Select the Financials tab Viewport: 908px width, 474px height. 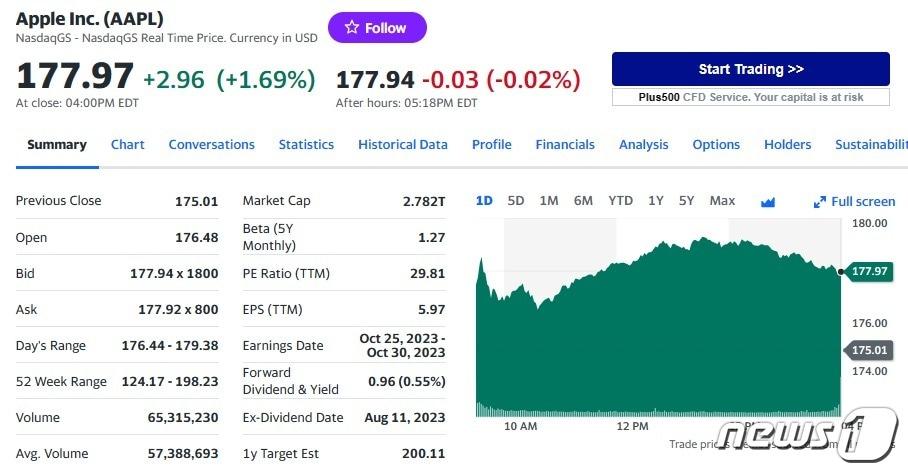565,144
